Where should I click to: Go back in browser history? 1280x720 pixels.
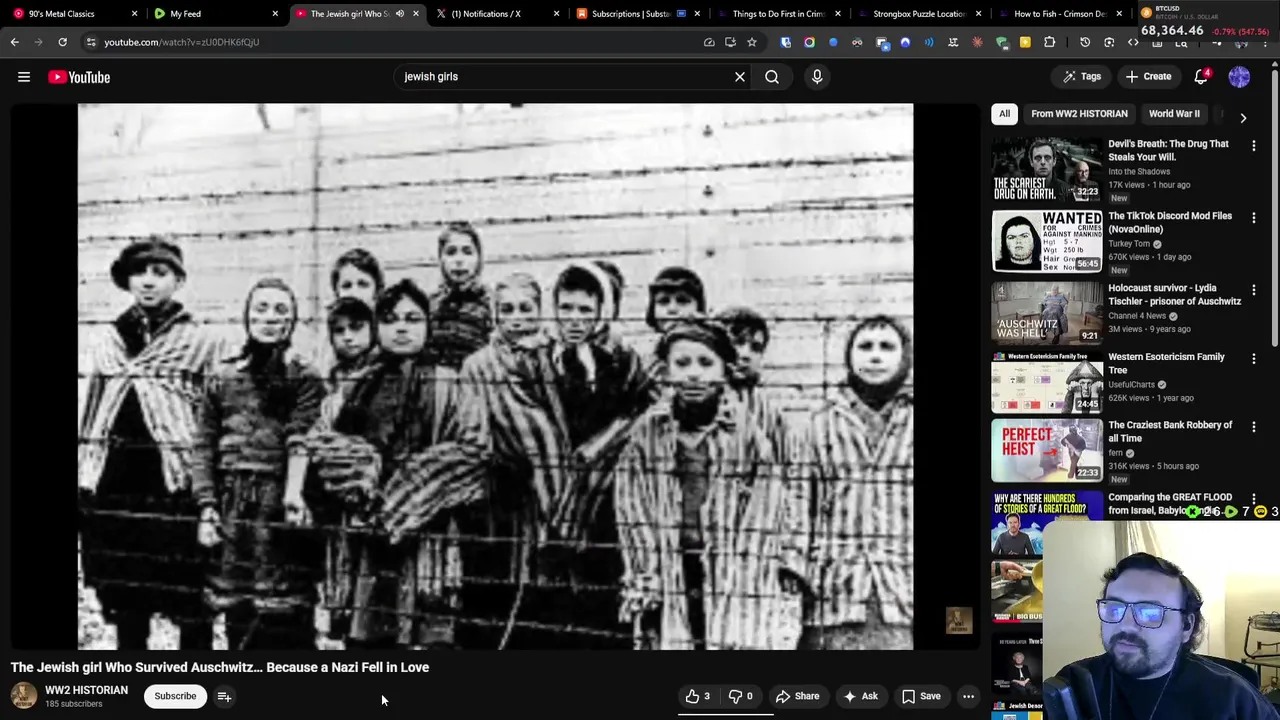14,42
